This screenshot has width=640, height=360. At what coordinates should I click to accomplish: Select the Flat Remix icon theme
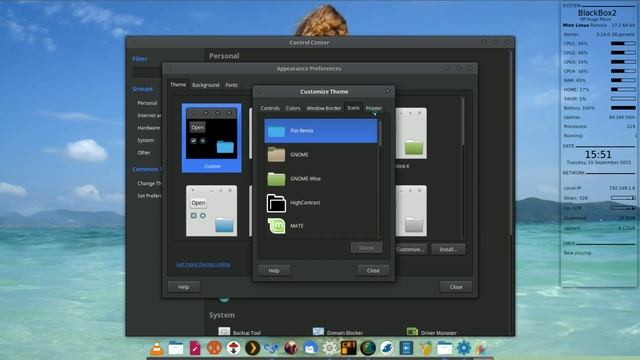coord(321,131)
